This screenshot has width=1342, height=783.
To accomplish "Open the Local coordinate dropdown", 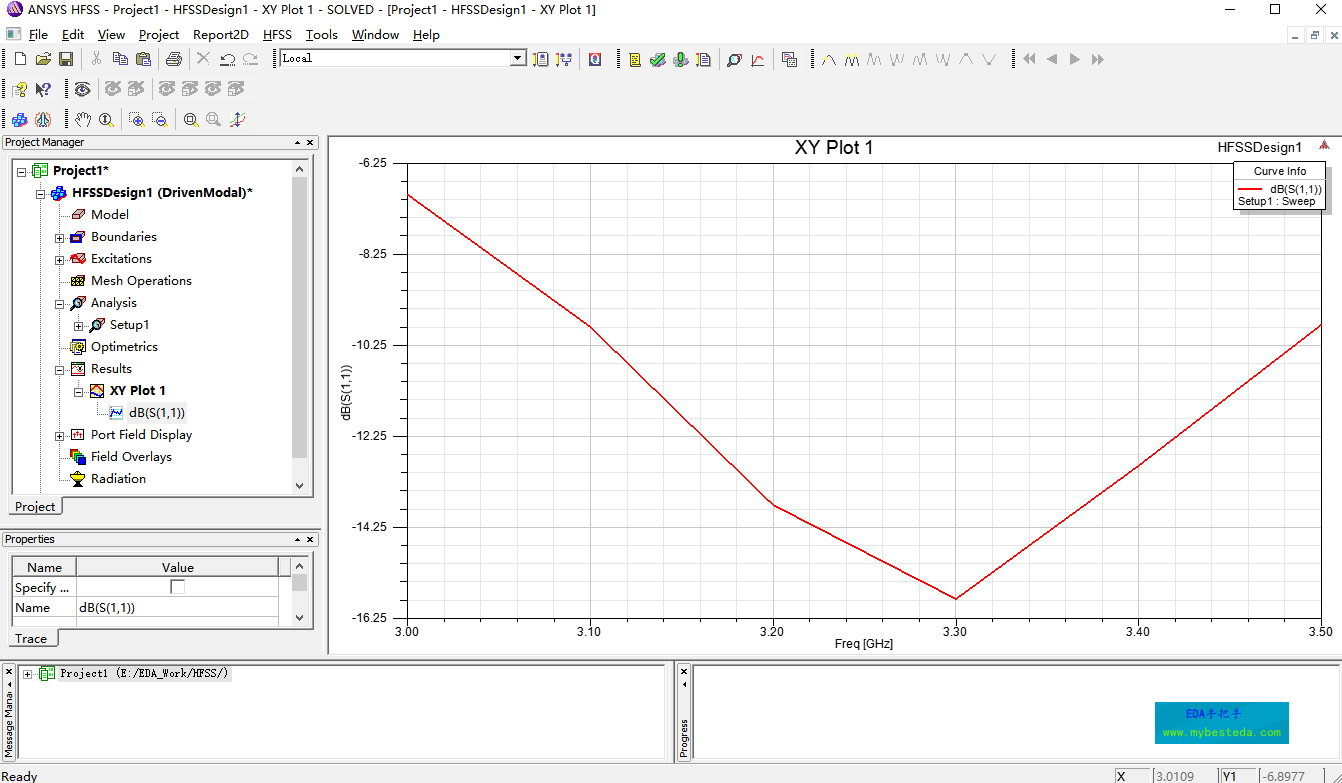I will point(517,59).
